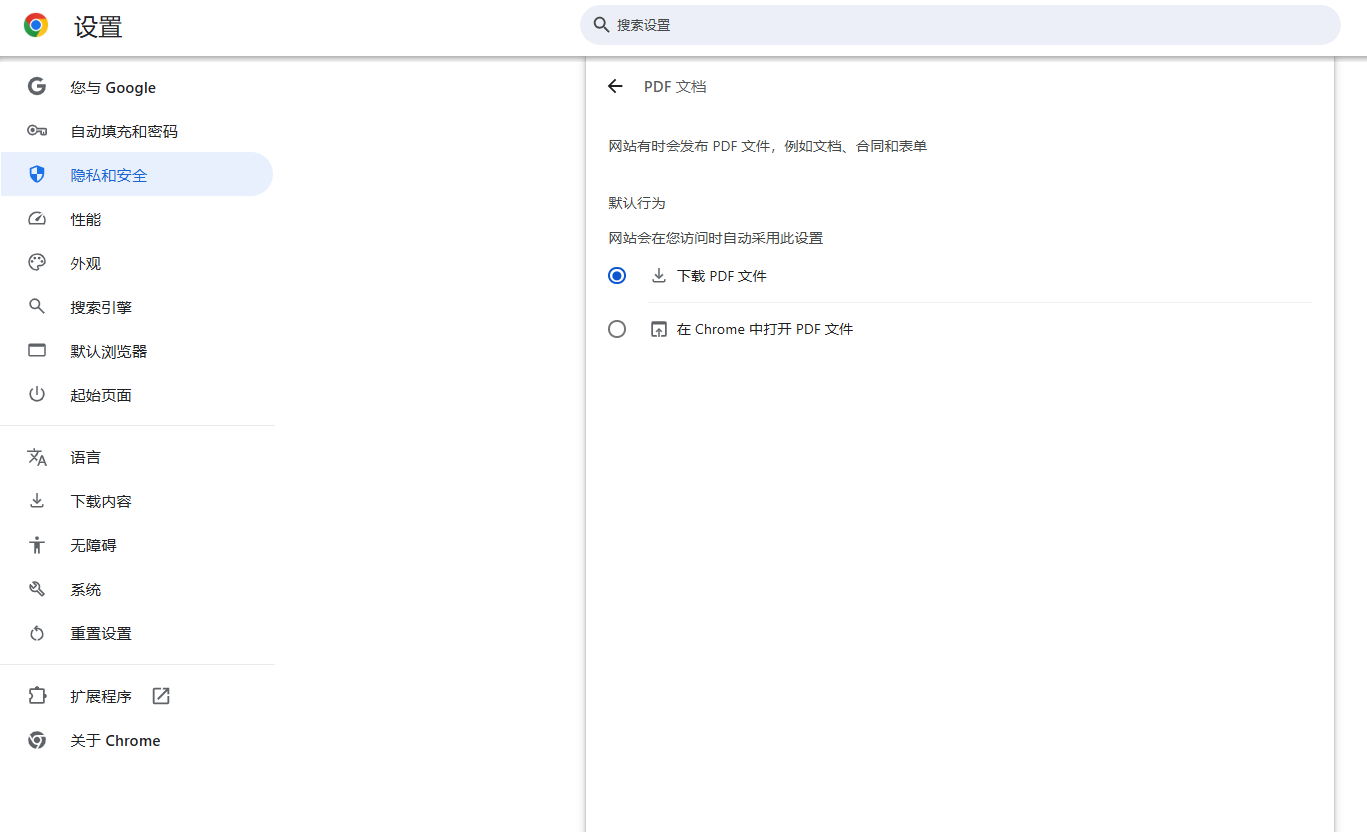
Task: Select the 下载 PDF 文件 radio button
Action: [x=617, y=275]
